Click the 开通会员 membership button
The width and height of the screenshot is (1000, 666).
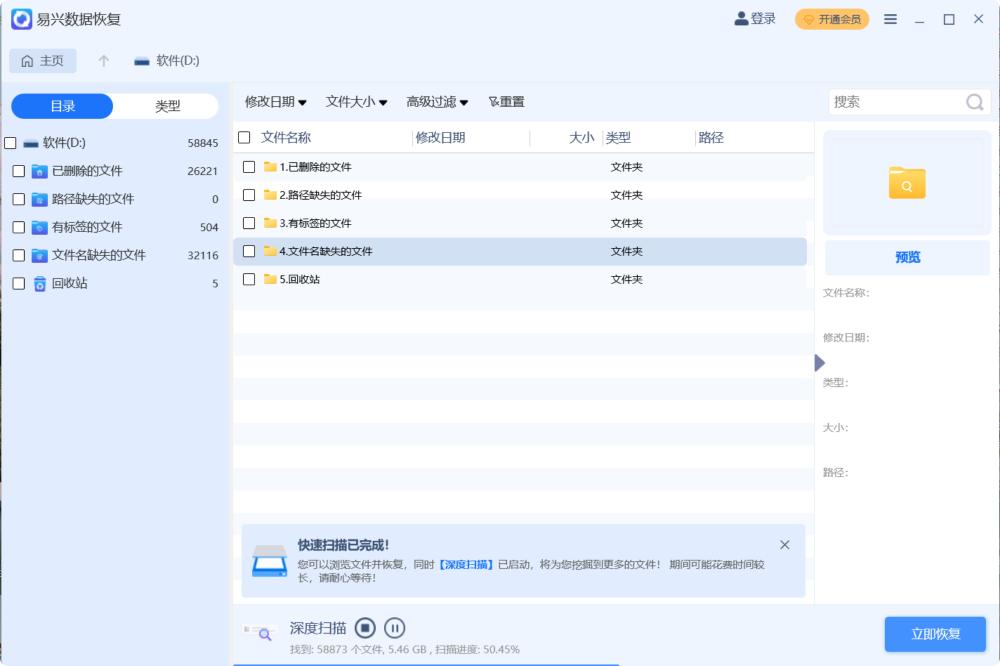coord(831,18)
